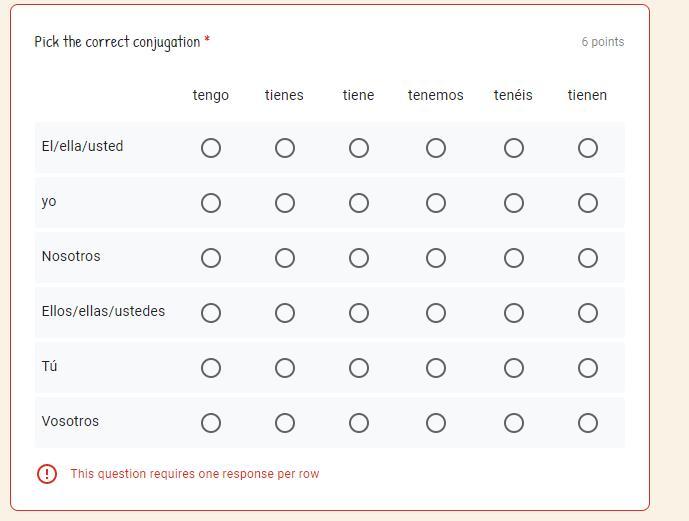
Task: Pick 'tenéis' for the Vosotros row
Action: click(514, 423)
